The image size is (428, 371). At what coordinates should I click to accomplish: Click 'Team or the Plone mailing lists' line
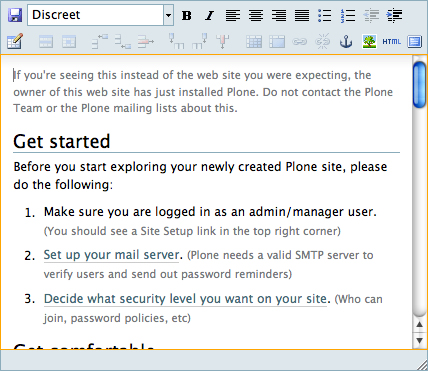coord(125,108)
